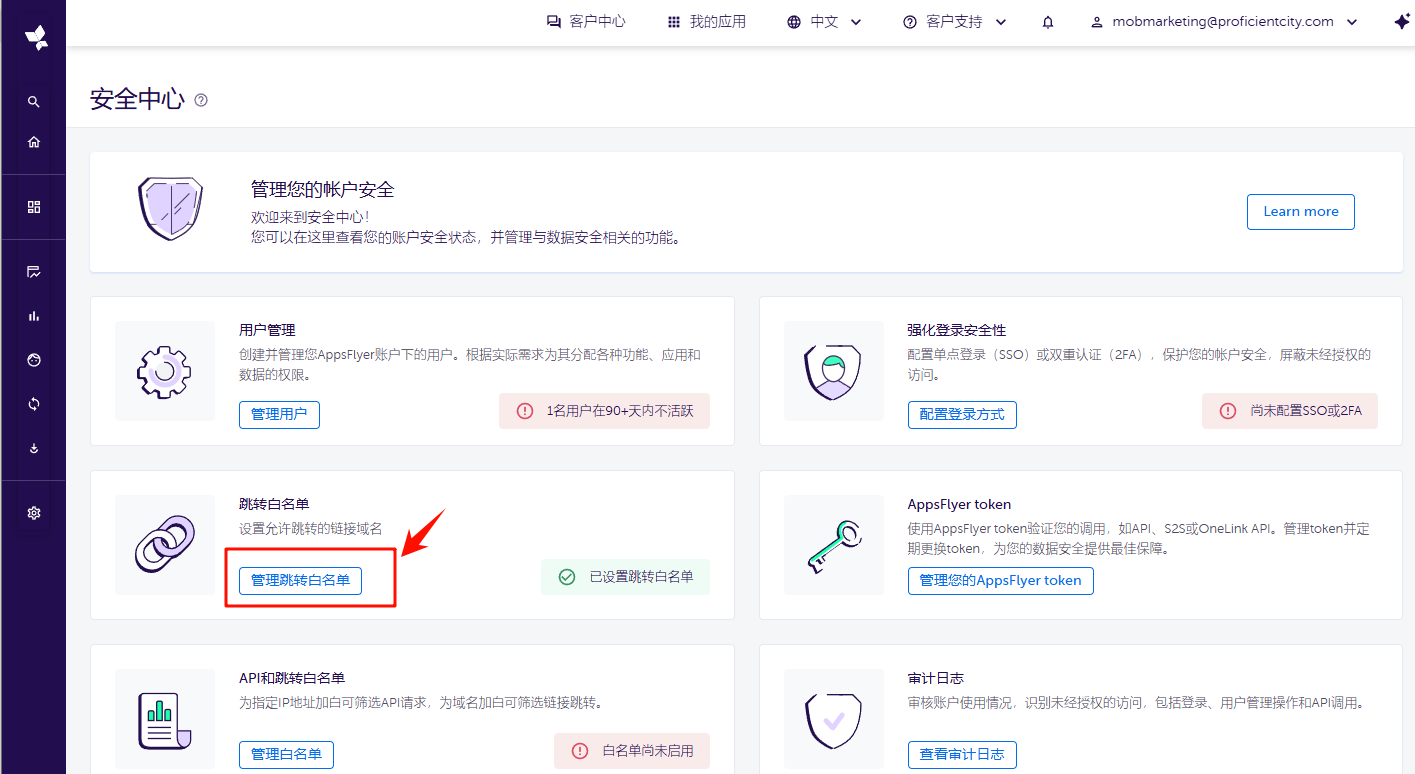
Task: Click the 管理您的帐户安全 heading
Action: pyautogui.click(x=322, y=190)
